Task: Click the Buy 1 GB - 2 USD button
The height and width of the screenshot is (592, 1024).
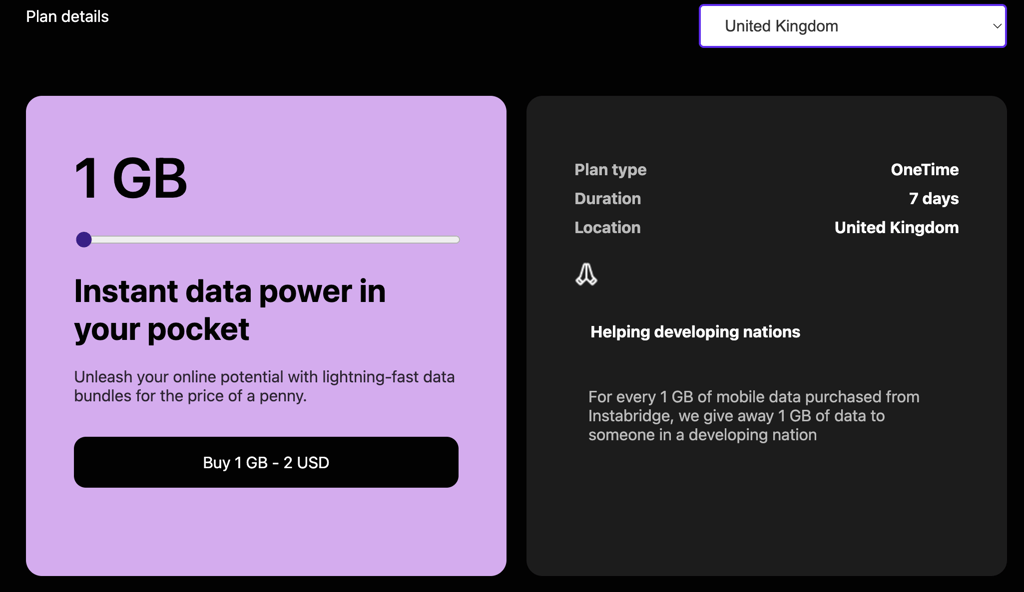Action: point(266,462)
